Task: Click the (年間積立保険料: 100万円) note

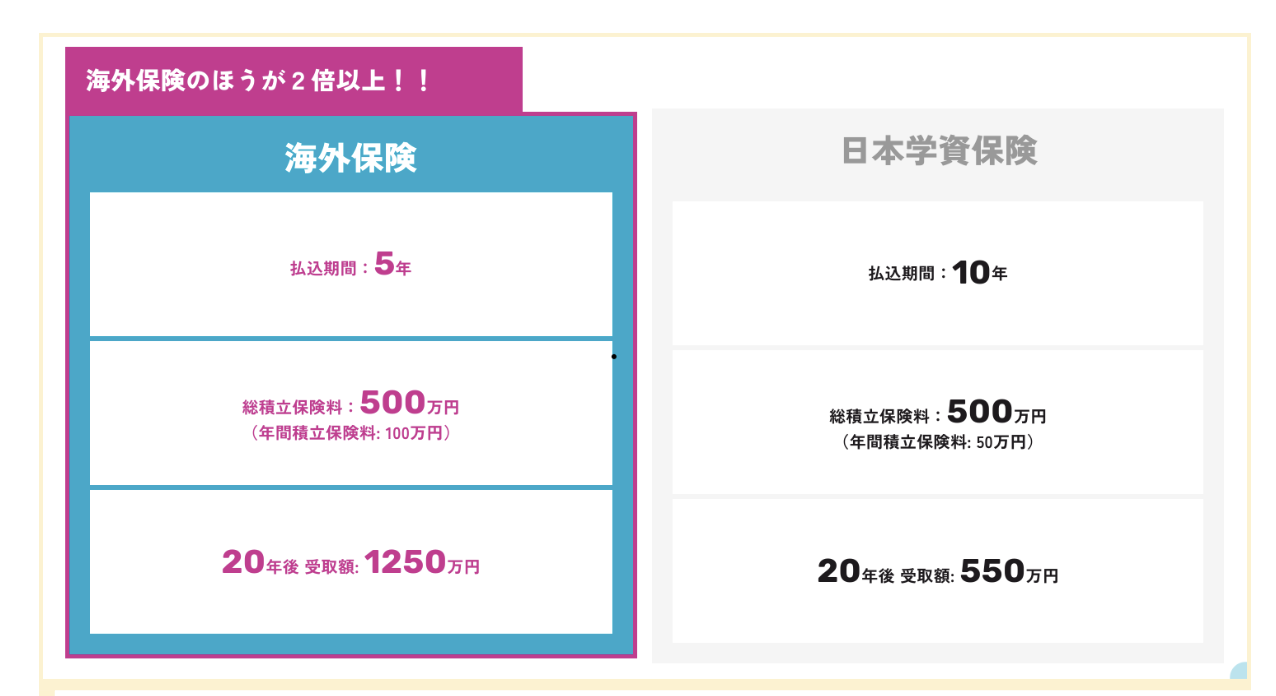Action: pyautogui.click(x=351, y=434)
